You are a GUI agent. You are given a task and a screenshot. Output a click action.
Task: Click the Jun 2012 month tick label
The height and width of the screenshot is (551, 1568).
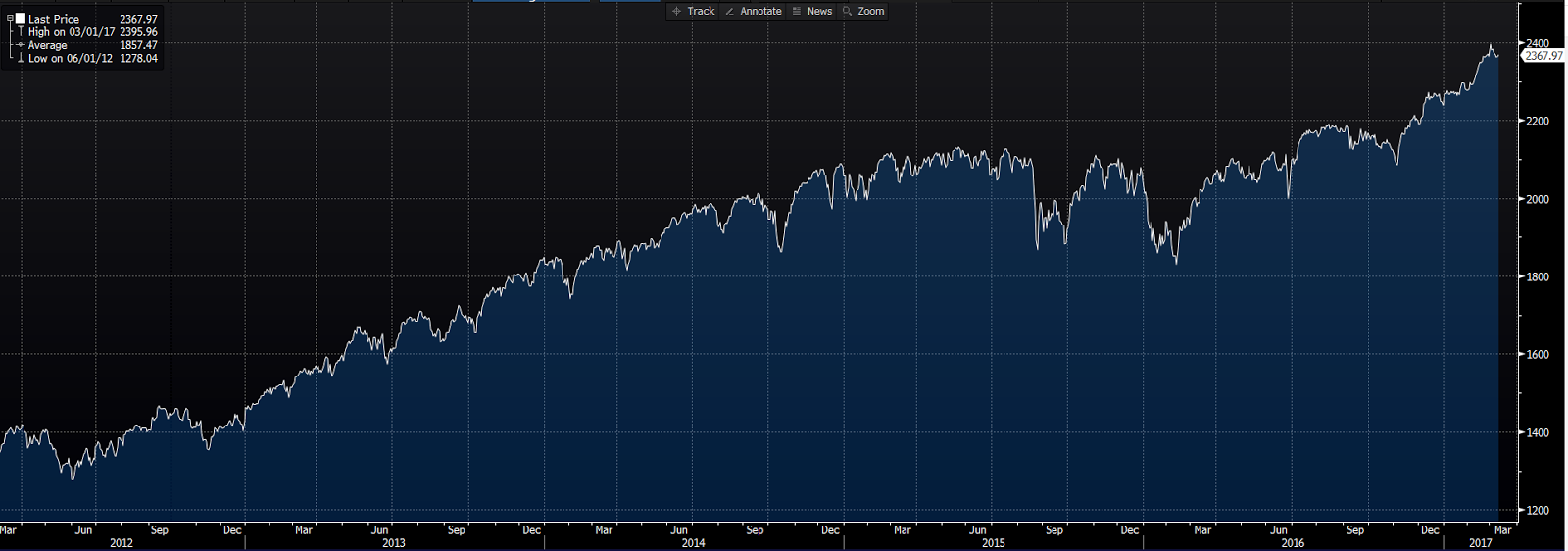83,530
